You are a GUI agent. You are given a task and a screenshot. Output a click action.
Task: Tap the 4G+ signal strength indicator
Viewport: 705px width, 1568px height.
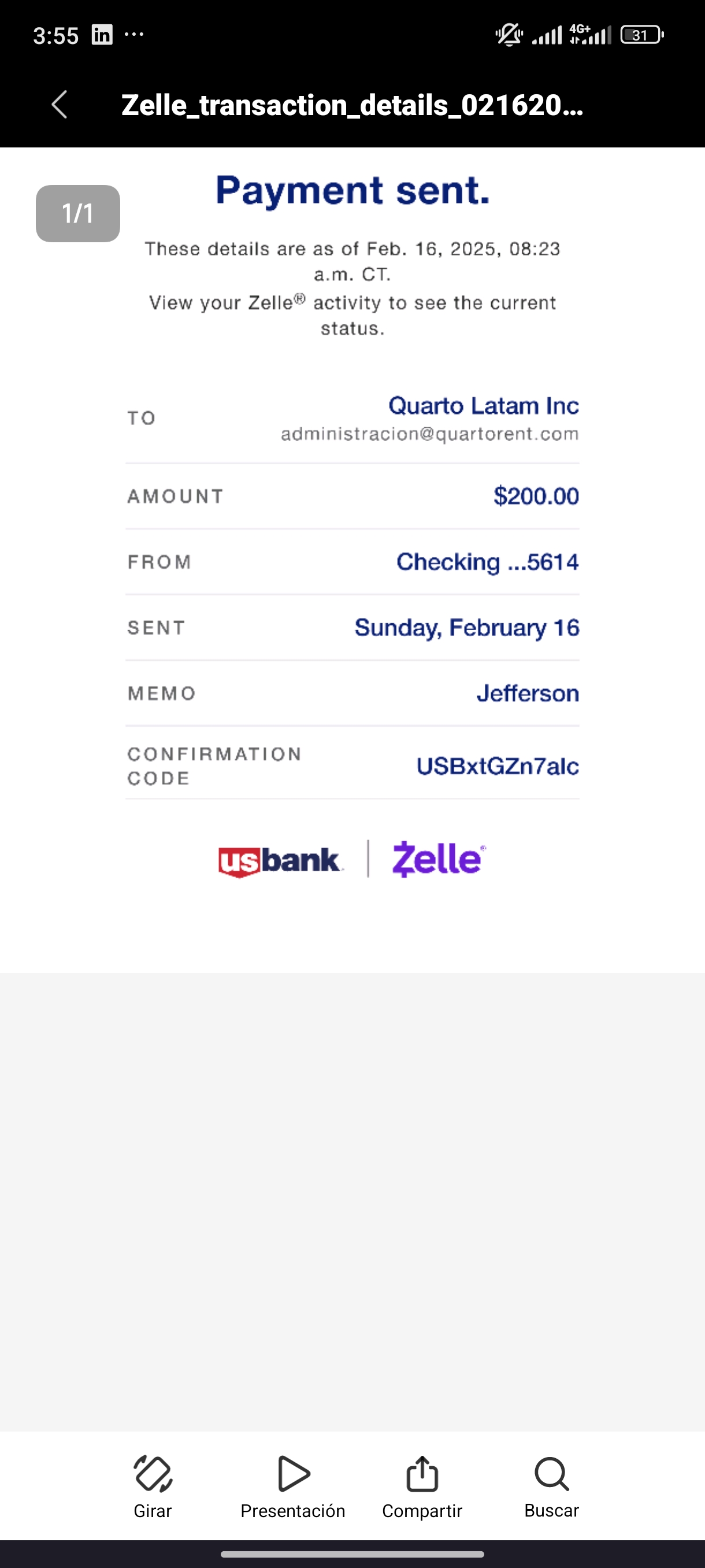590,35
